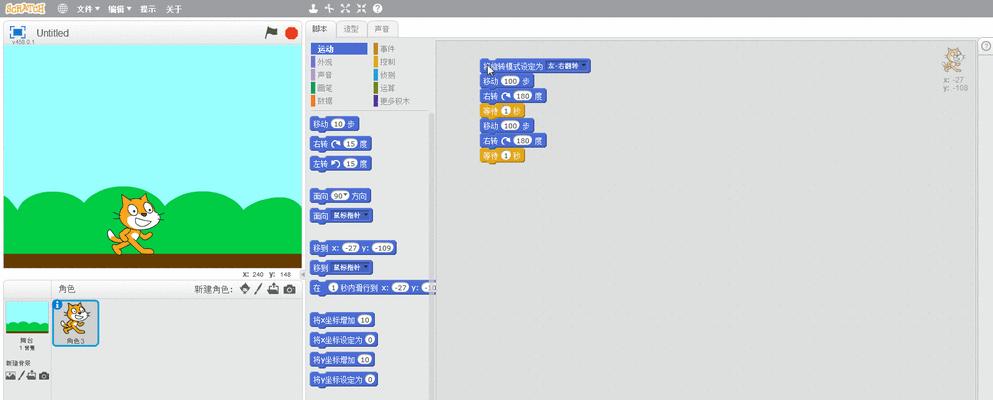Collapse stage with small arrow beside stage
The image size is (993, 400).
pyautogui.click(x=303, y=274)
